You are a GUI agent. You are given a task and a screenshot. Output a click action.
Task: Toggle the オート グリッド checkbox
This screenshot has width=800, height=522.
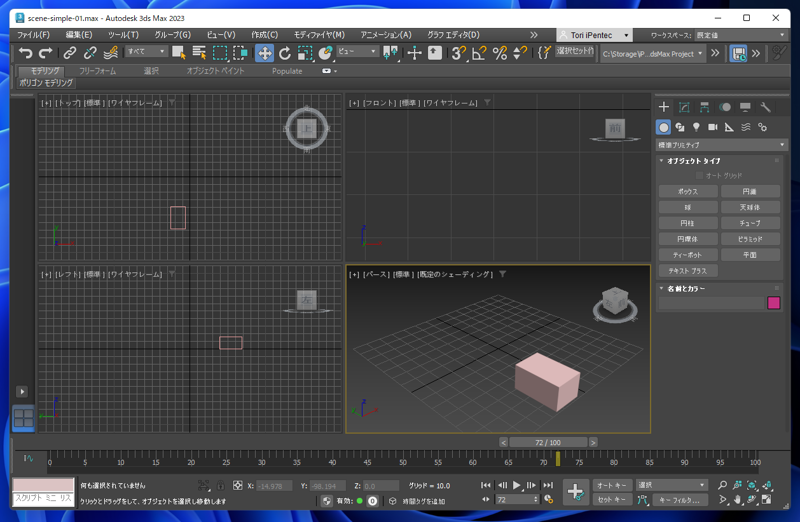pyautogui.click(x=699, y=176)
